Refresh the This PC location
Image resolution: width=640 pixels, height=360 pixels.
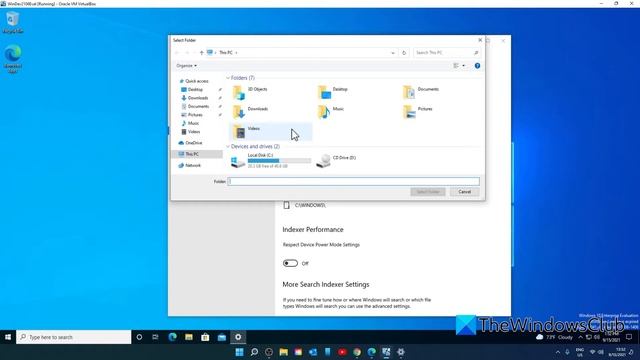pos(404,53)
